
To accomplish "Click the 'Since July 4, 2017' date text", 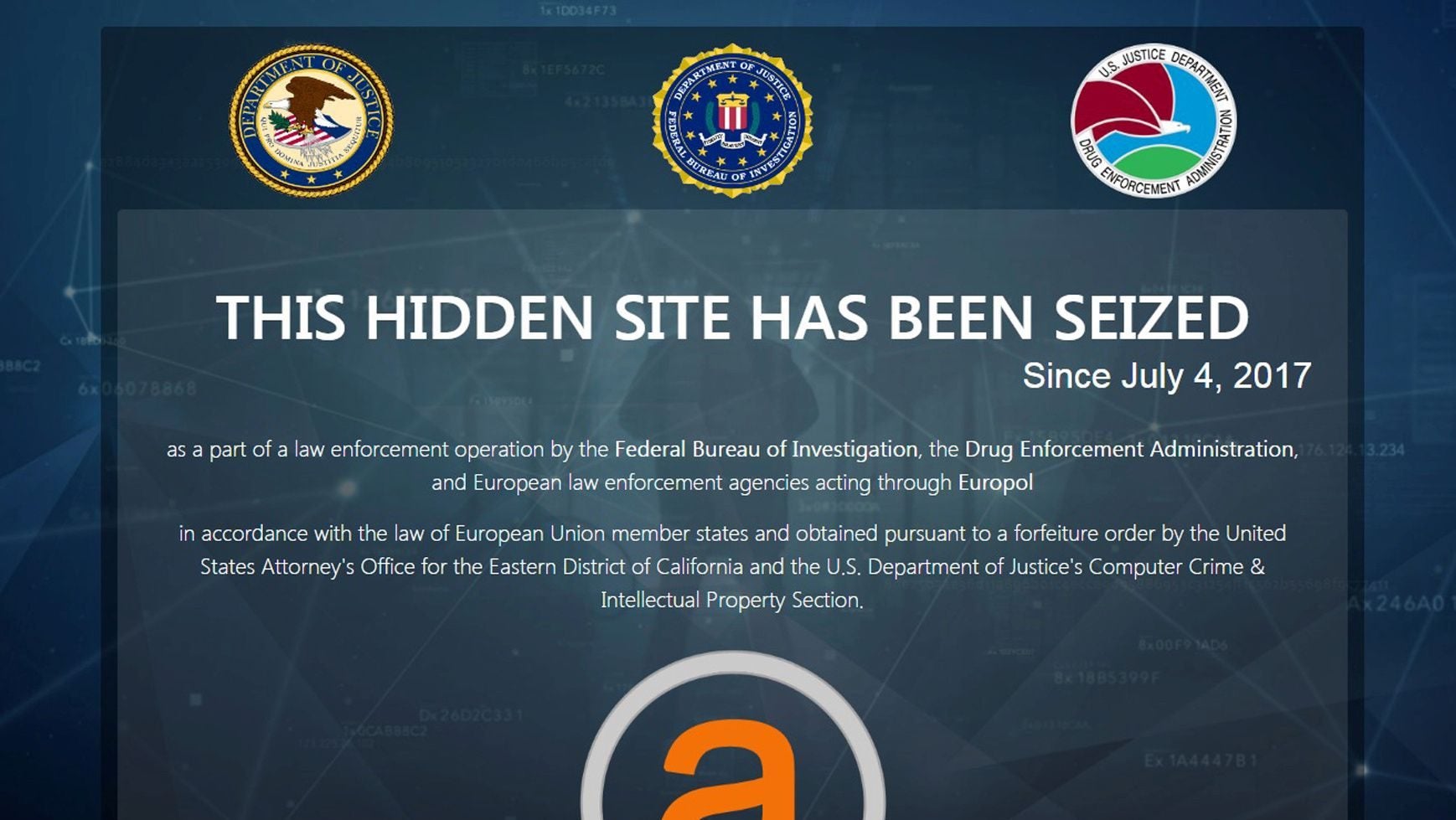I will click(x=1167, y=375).
